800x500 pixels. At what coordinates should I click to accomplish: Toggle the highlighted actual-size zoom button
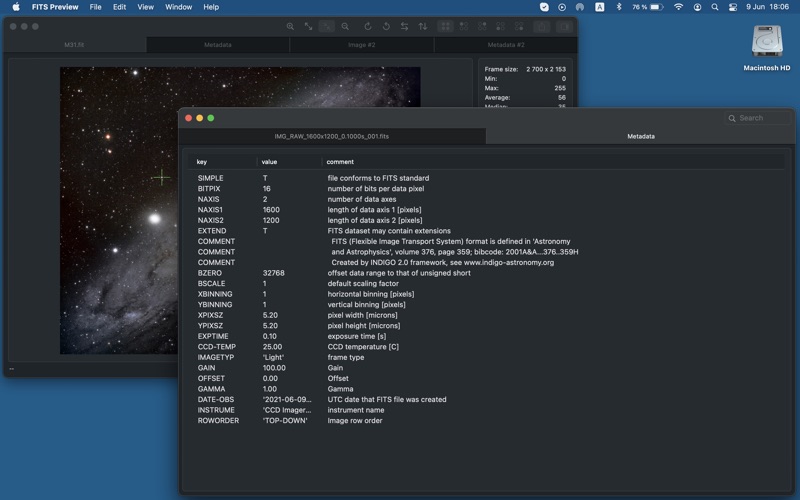click(x=327, y=27)
